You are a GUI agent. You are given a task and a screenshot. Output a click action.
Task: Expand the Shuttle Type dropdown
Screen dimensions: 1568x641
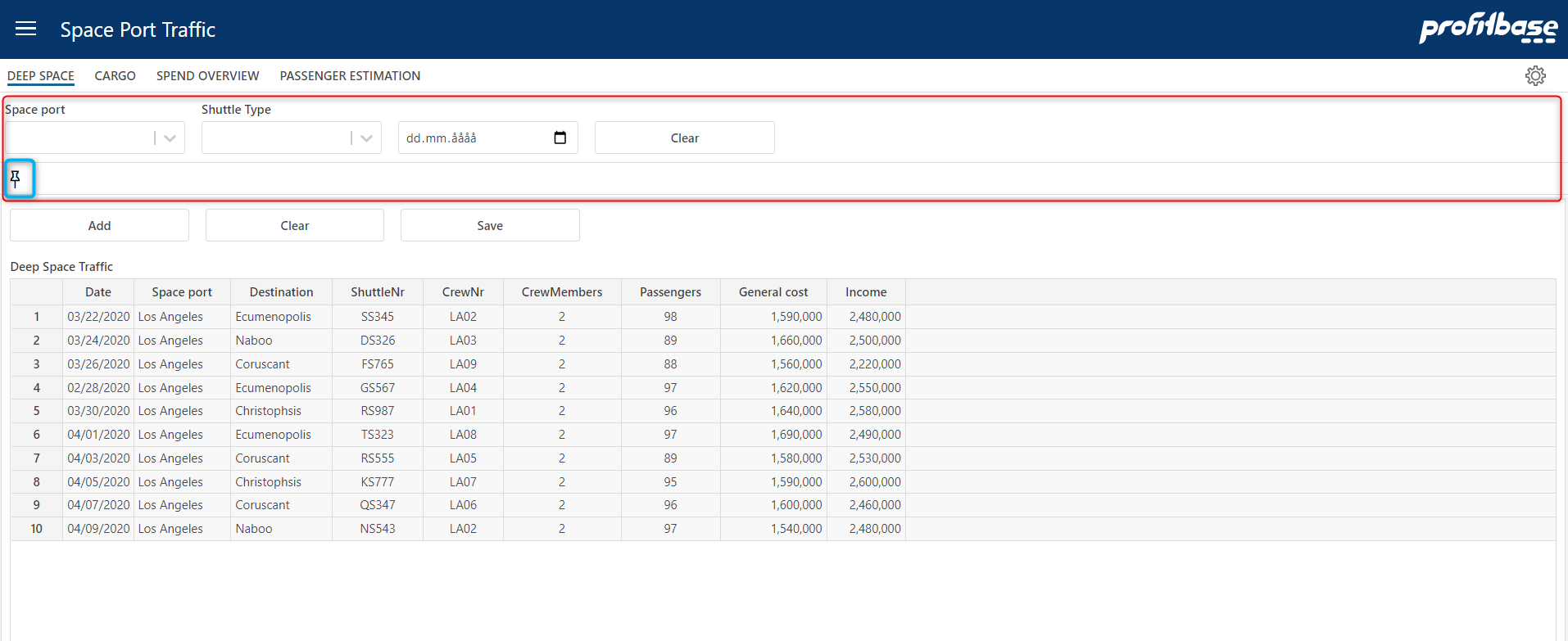point(366,138)
